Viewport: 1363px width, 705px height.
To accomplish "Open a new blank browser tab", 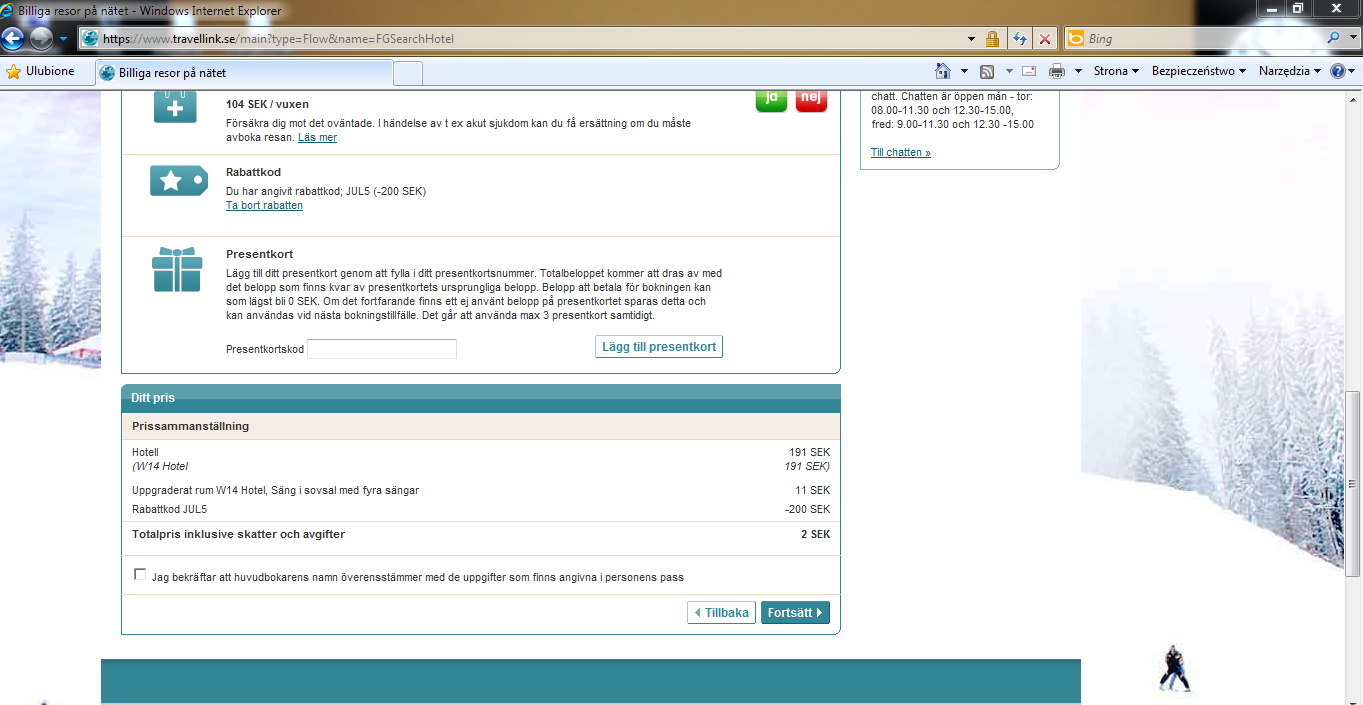I will click(408, 73).
